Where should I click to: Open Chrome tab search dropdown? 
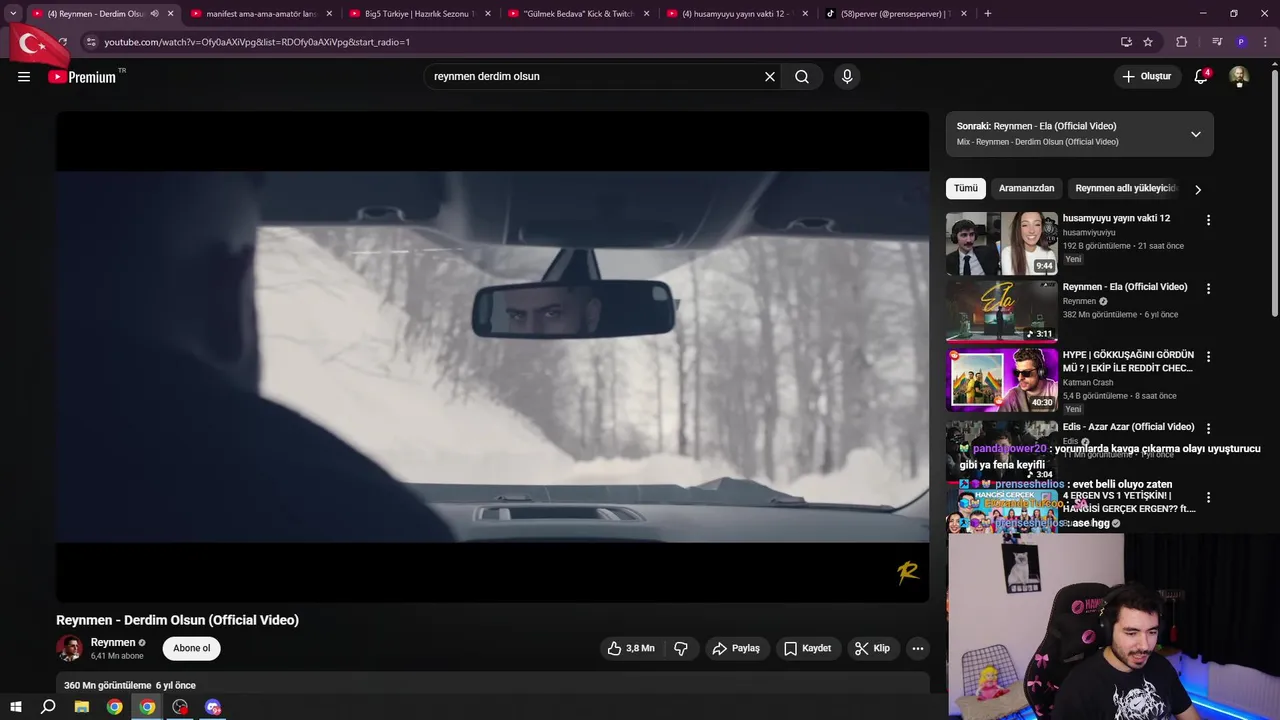click(13, 14)
